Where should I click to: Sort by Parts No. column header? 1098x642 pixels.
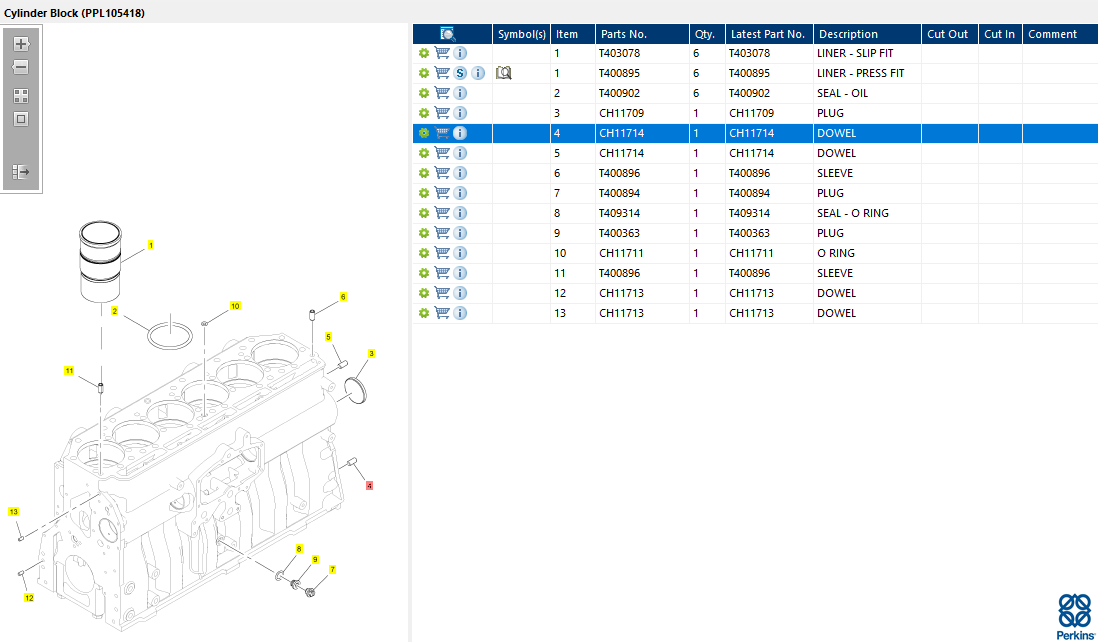pos(624,34)
